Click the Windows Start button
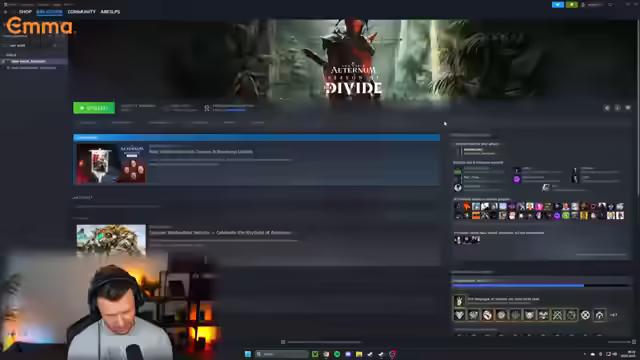 248,354
